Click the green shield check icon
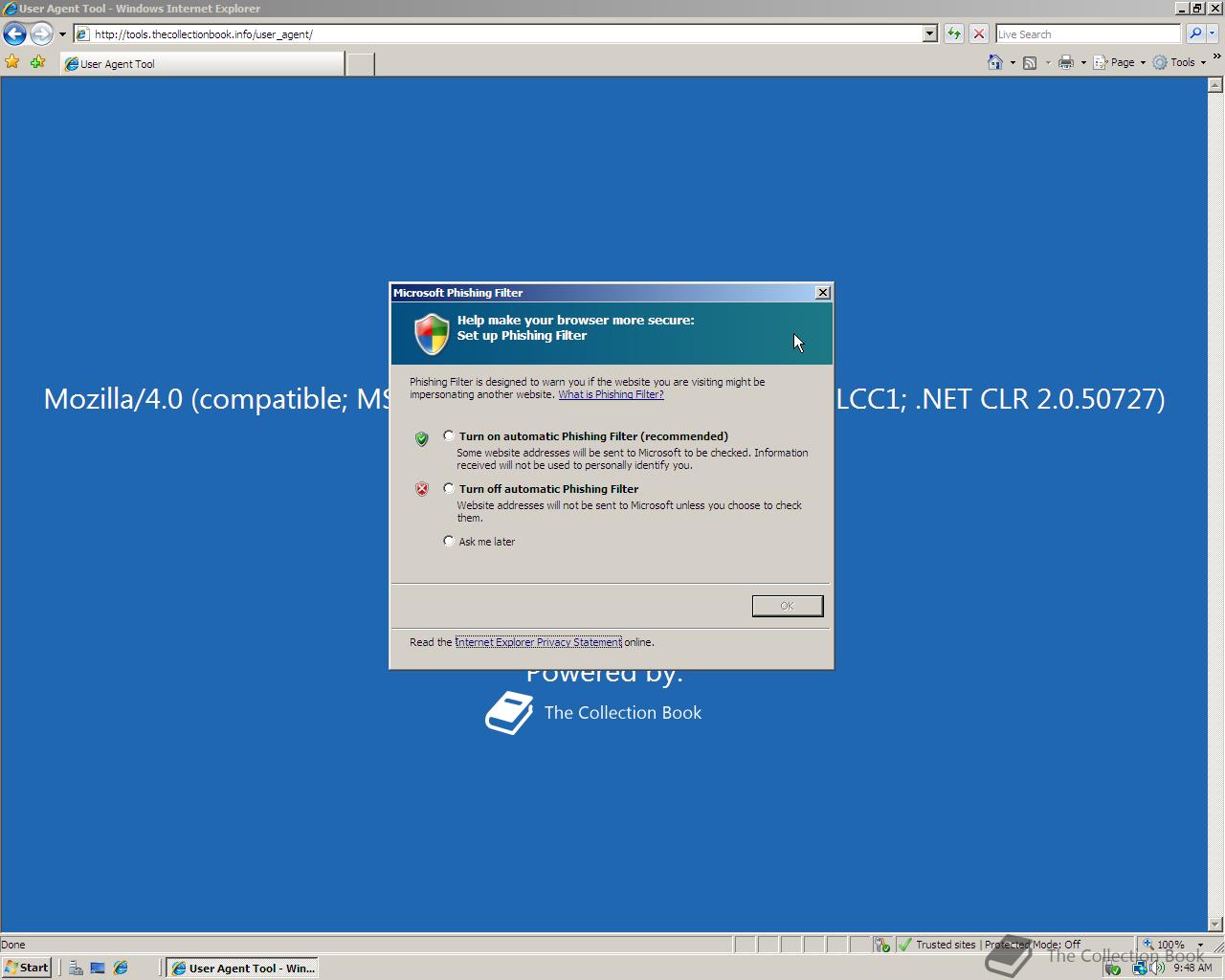 [421, 438]
